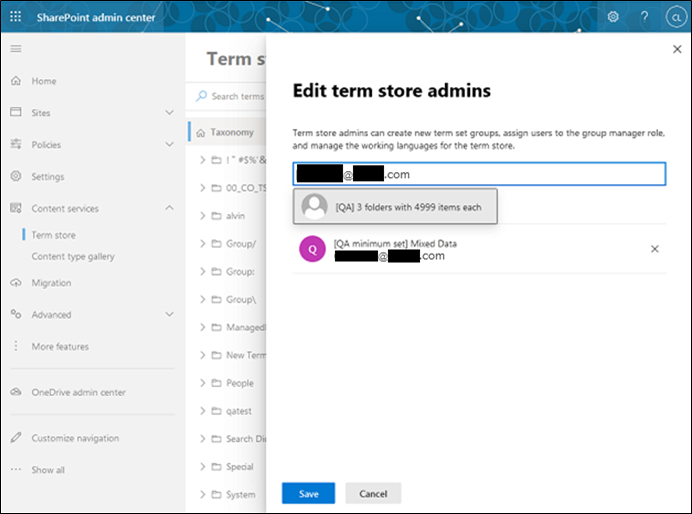Screen dimensions: 692x514
Task: Expand the Sites navigation section
Action: 169,113
